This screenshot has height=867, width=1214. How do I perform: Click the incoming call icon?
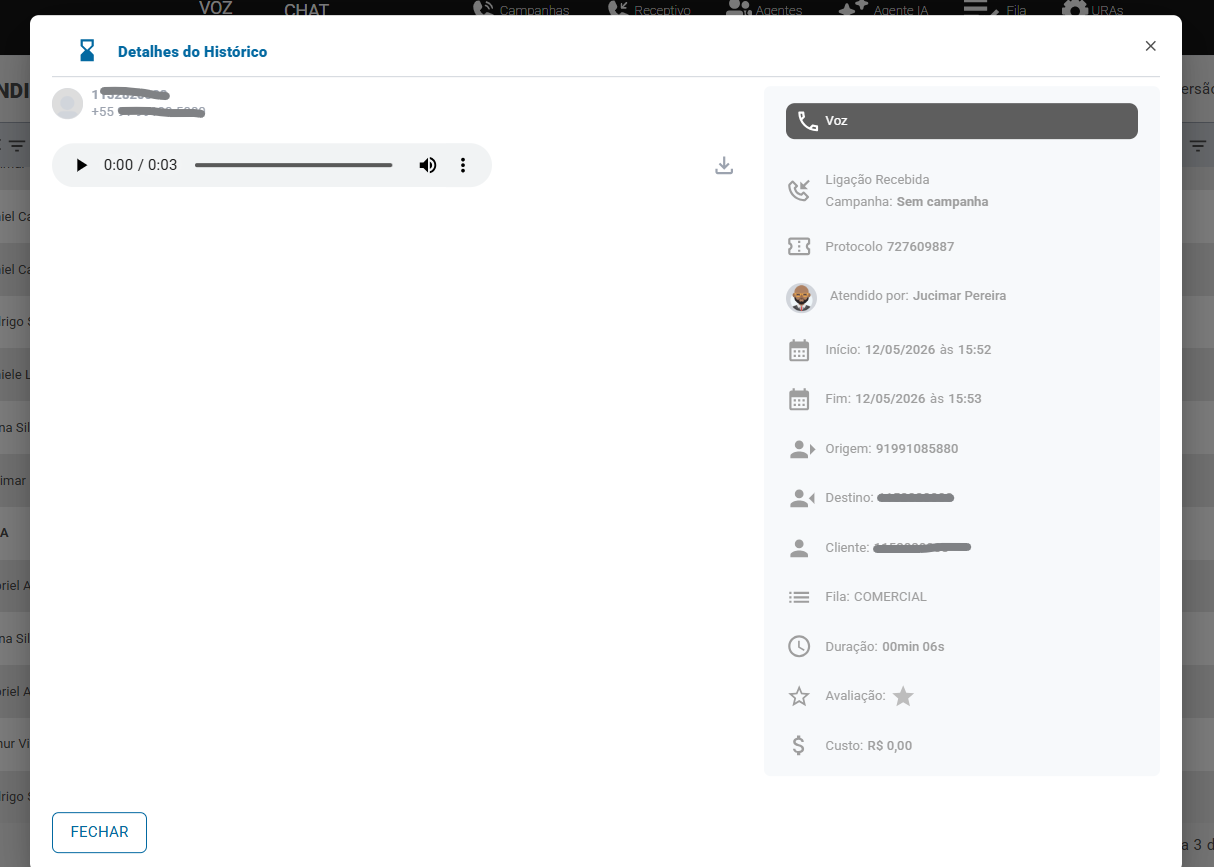tap(799, 190)
